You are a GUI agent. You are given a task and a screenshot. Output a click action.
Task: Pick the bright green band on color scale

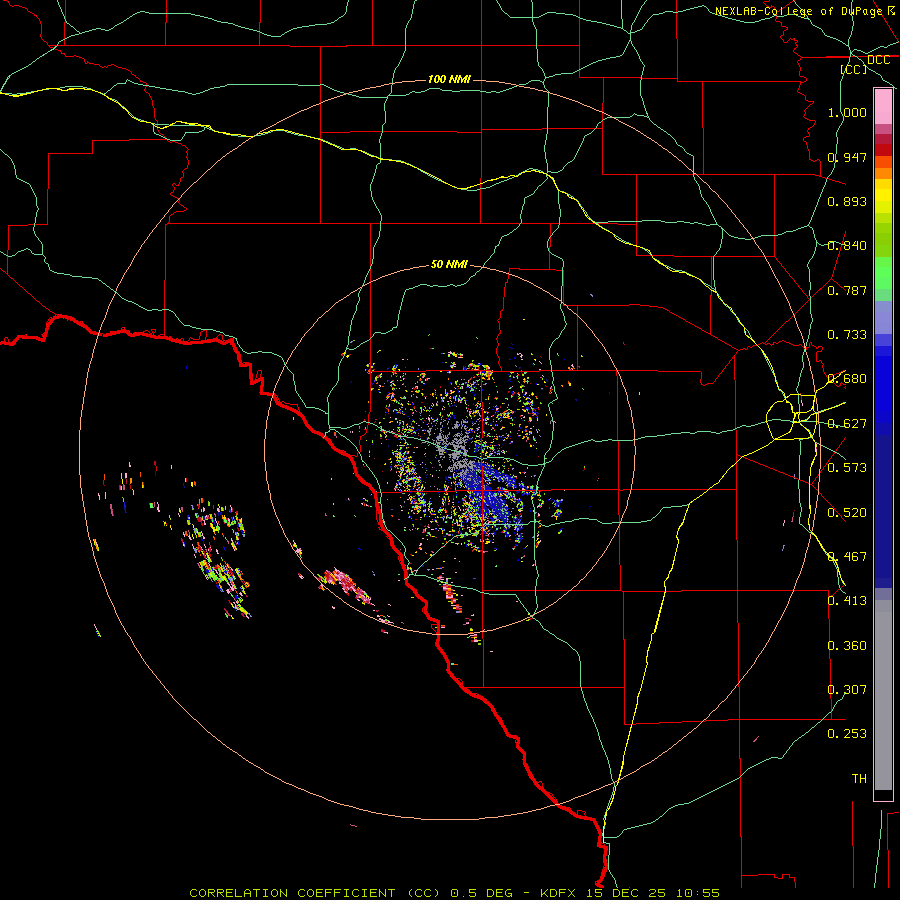point(883,273)
